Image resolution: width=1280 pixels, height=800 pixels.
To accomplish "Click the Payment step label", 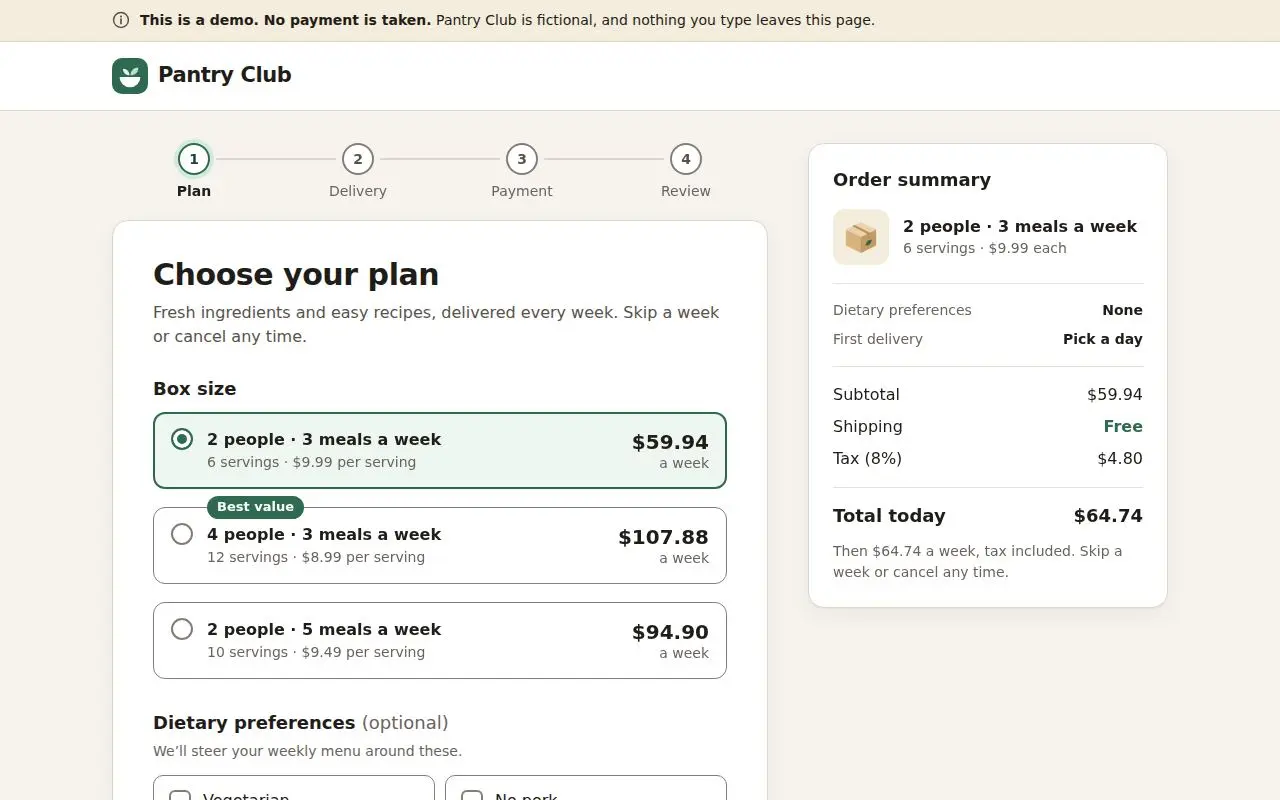I will [x=522, y=191].
